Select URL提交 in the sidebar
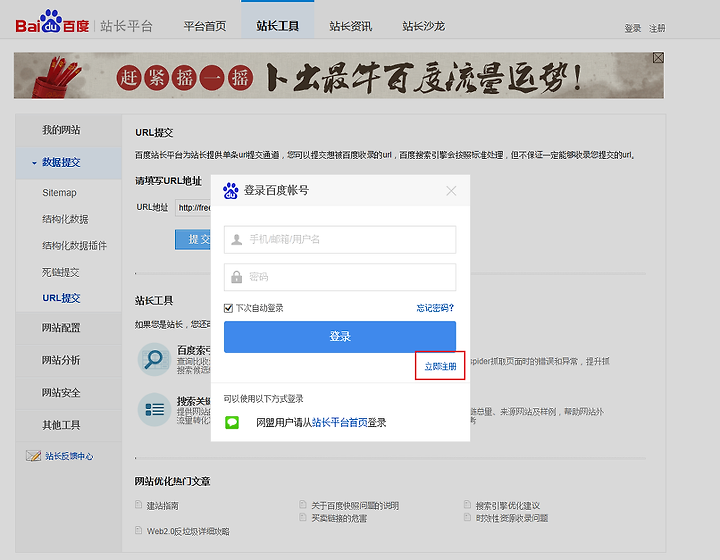Viewport: 720px width, 560px height. pos(61,298)
